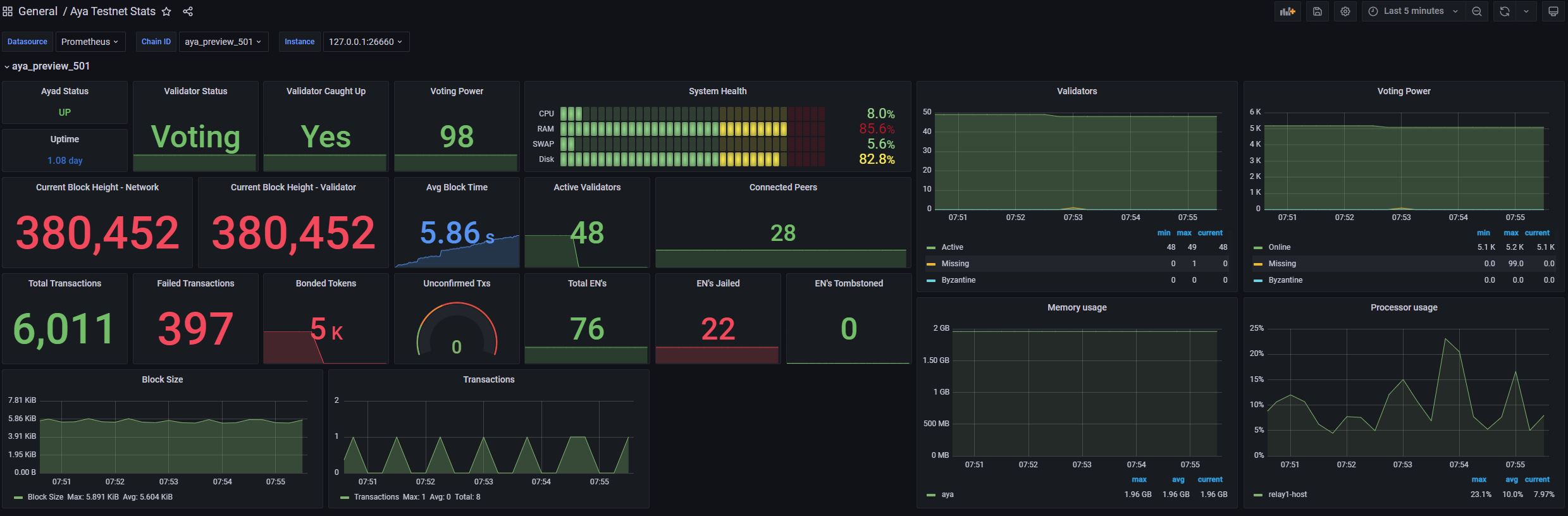The image size is (1568, 516).
Task: Toggle Active series in Validators legend
Action: tap(952, 247)
